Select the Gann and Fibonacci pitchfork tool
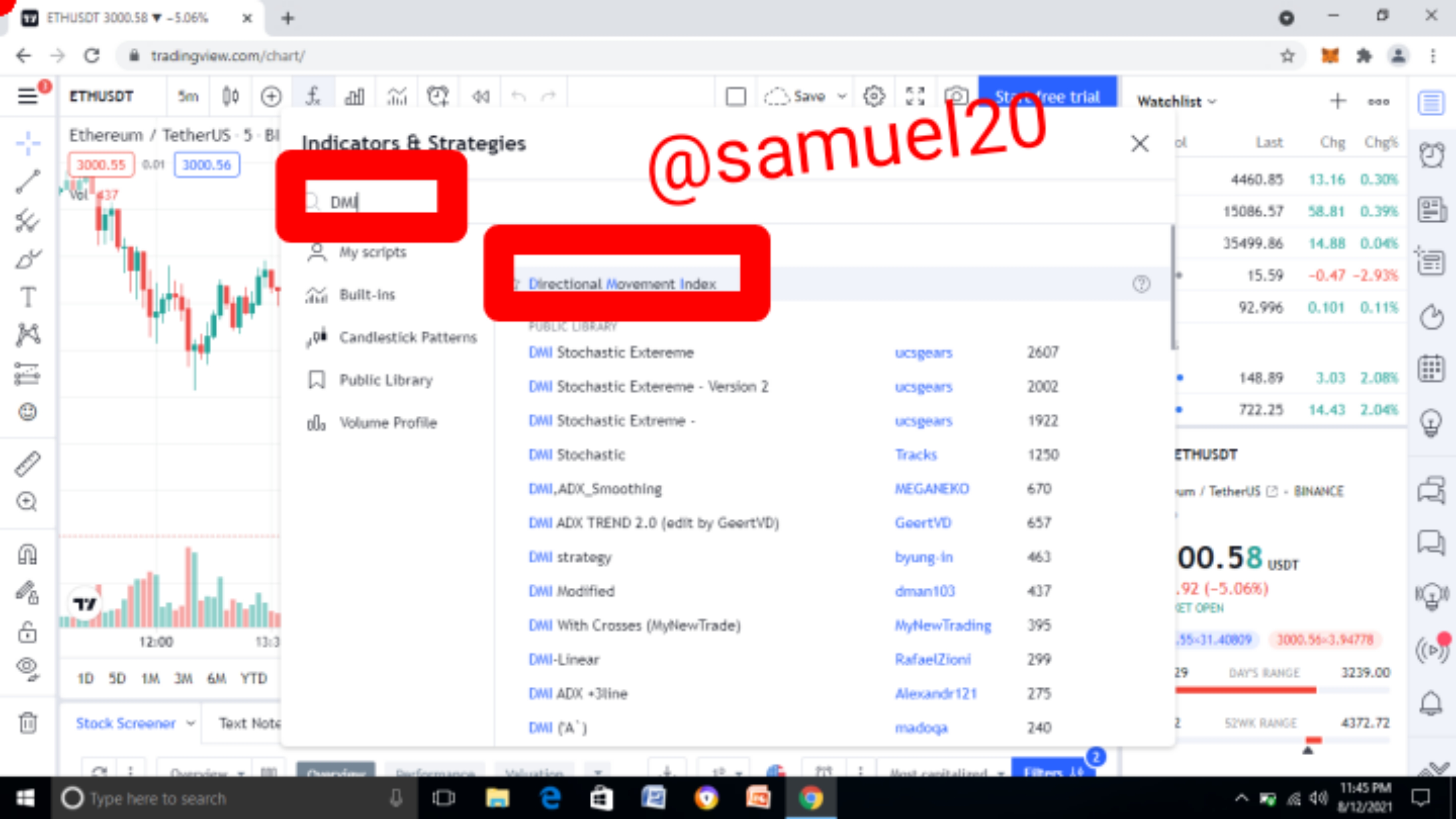Image resolution: width=1456 pixels, height=819 pixels. point(27,220)
